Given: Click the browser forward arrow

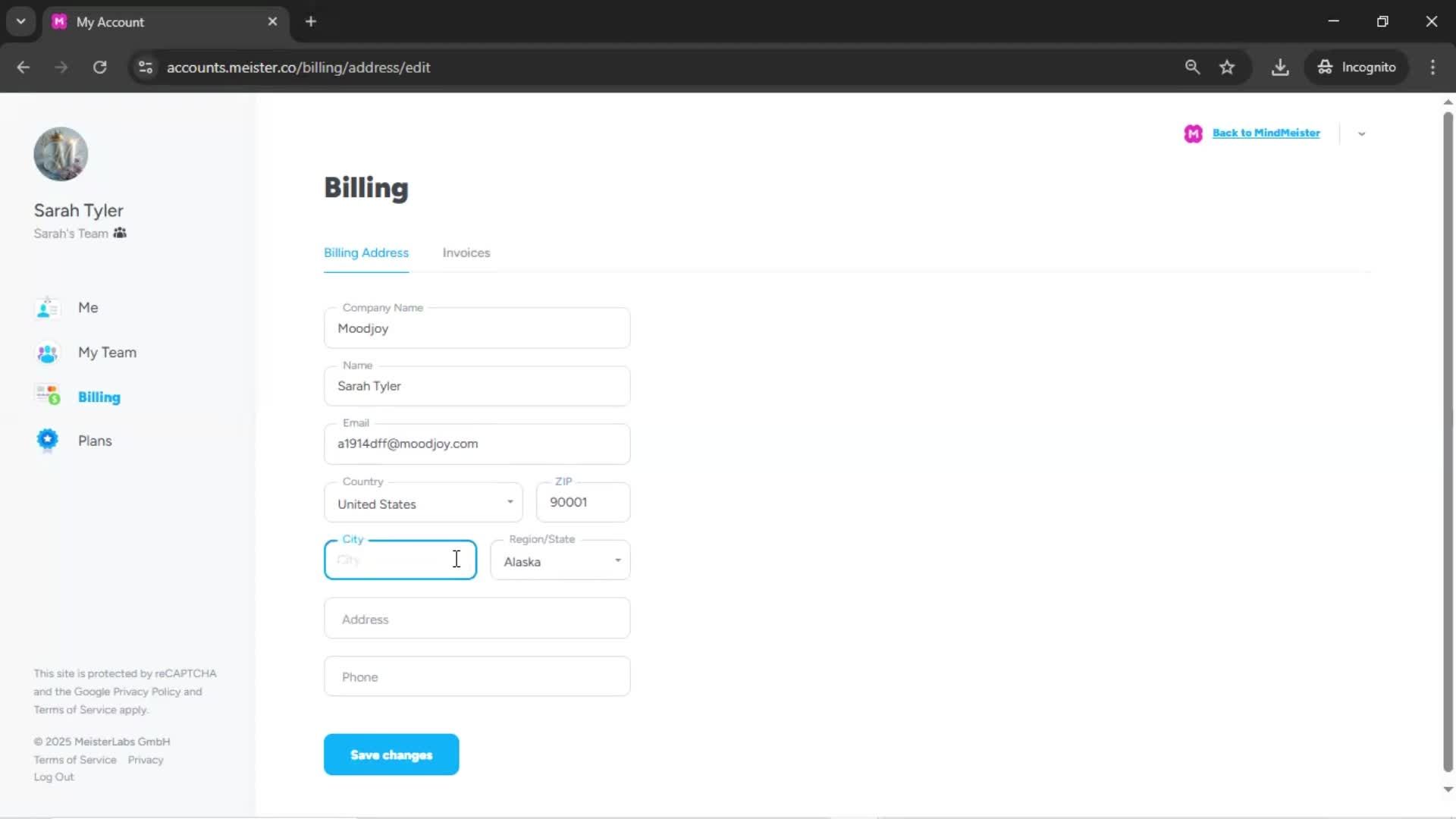Looking at the screenshot, I should tap(61, 67).
